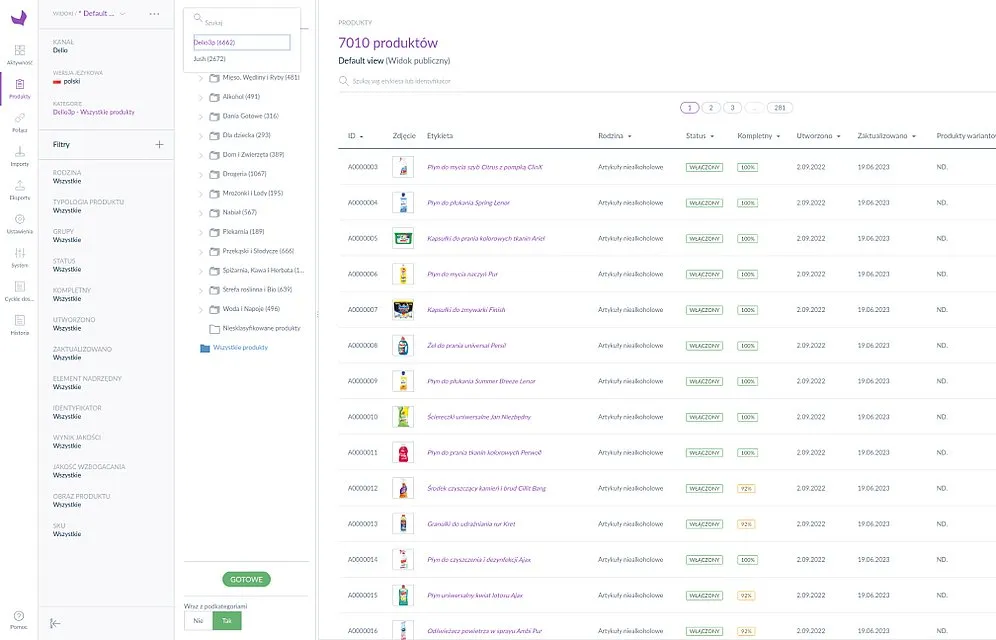
Task: Click the green GOTOWE button
Action: click(246, 580)
